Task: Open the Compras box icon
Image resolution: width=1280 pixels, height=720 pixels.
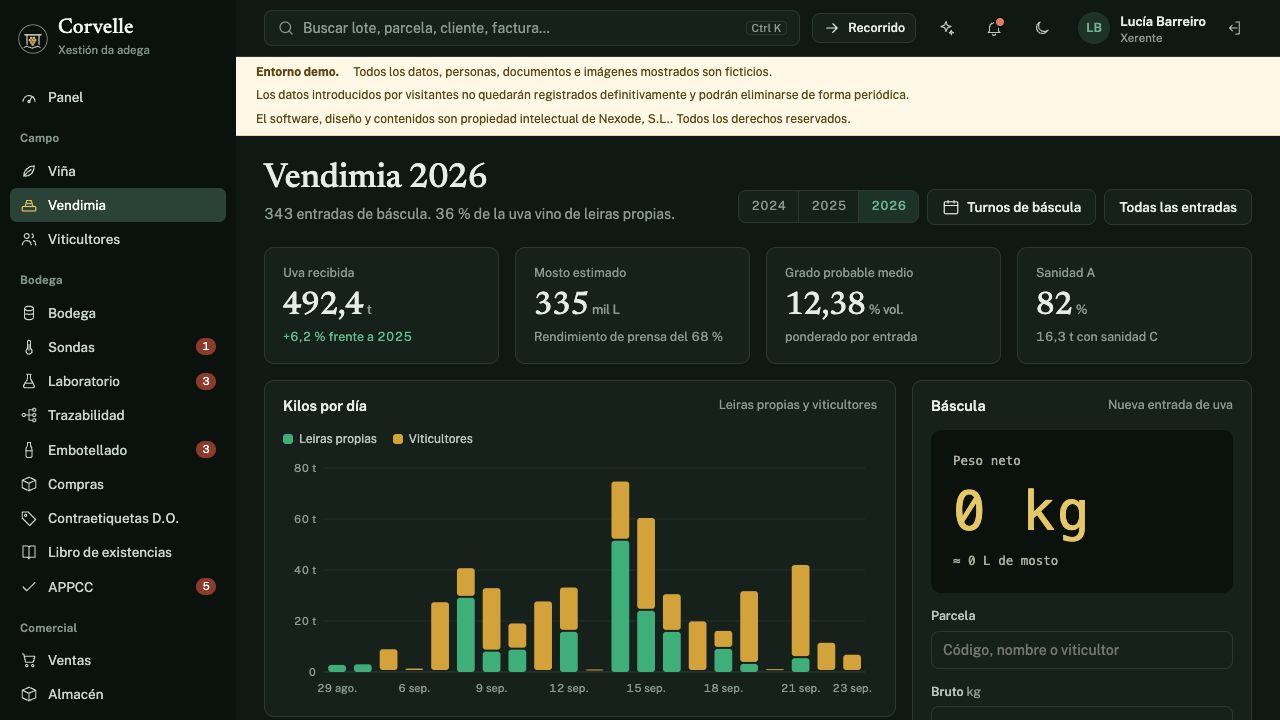Action: coord(29,484)
